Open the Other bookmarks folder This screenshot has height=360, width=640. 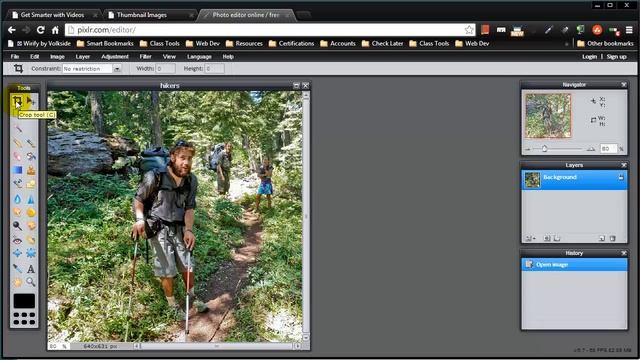(x=605, y=44)
